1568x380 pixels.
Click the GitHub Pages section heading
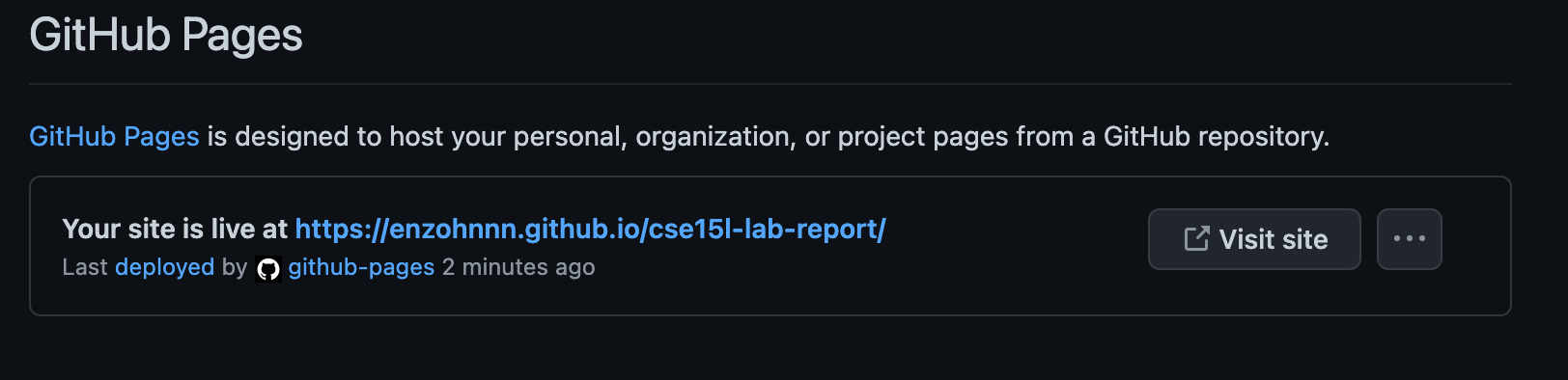(x=166, y=36)
